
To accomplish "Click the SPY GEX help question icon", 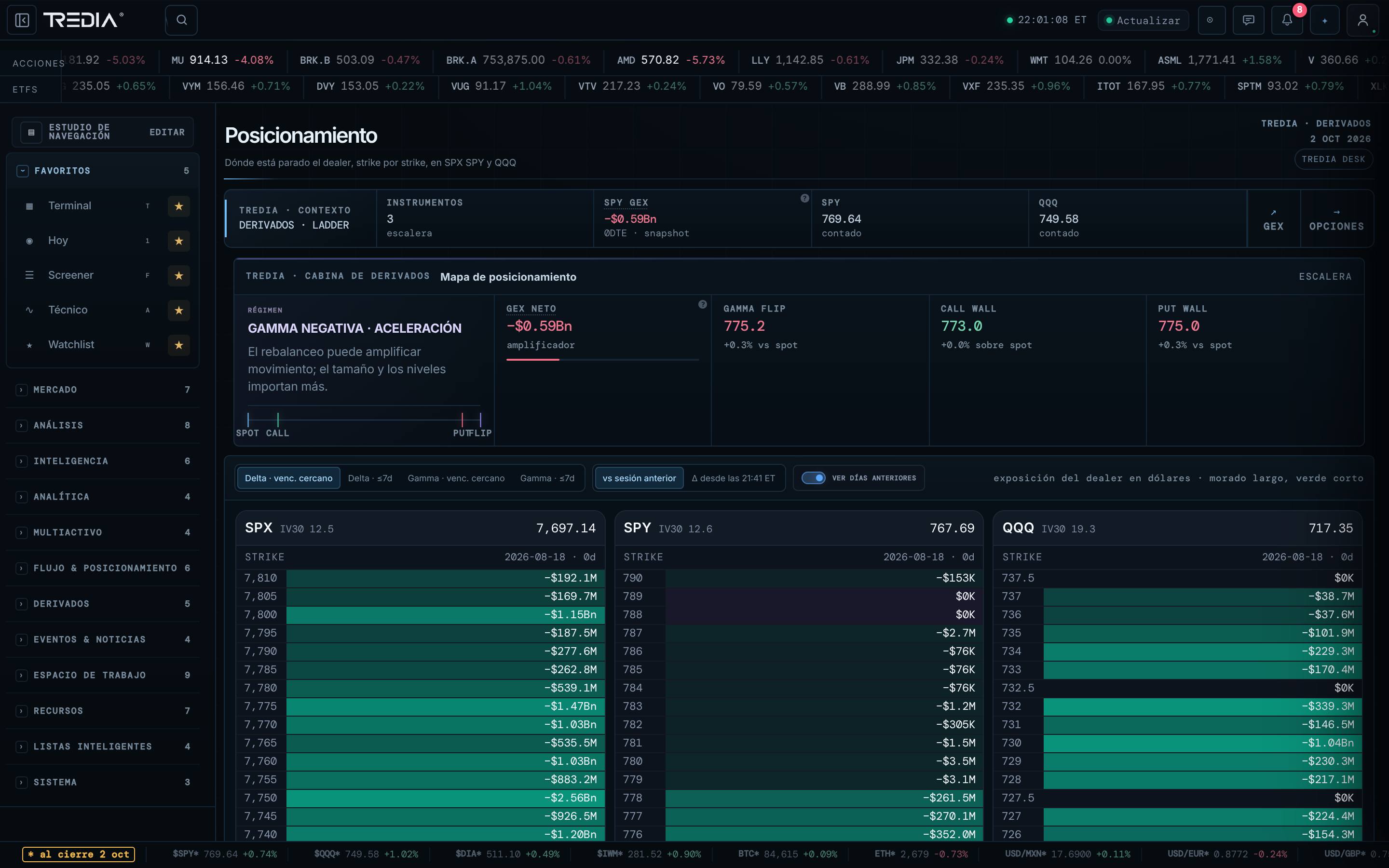I will pos(804,198).
